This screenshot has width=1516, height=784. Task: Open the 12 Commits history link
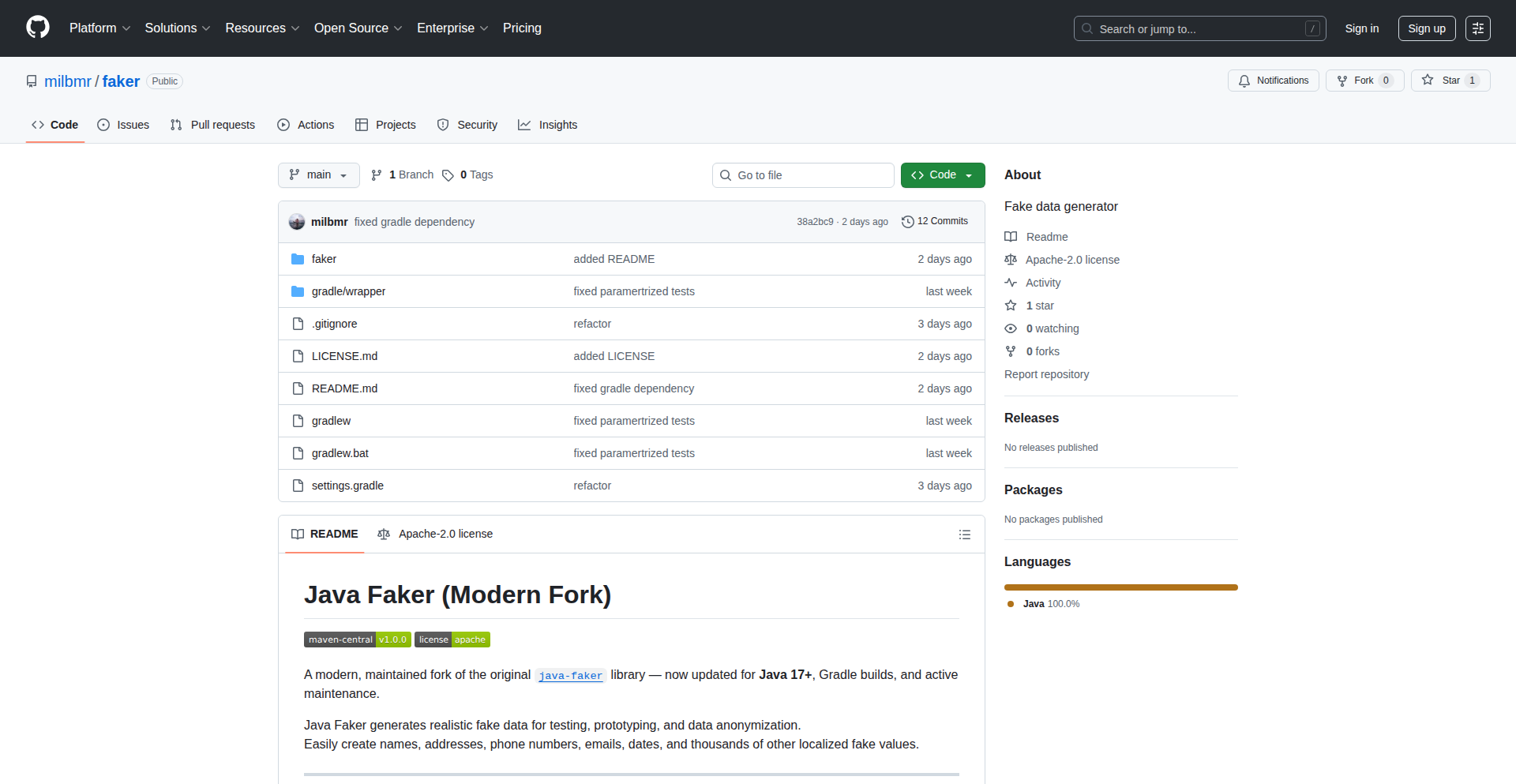tap(935, 222)
